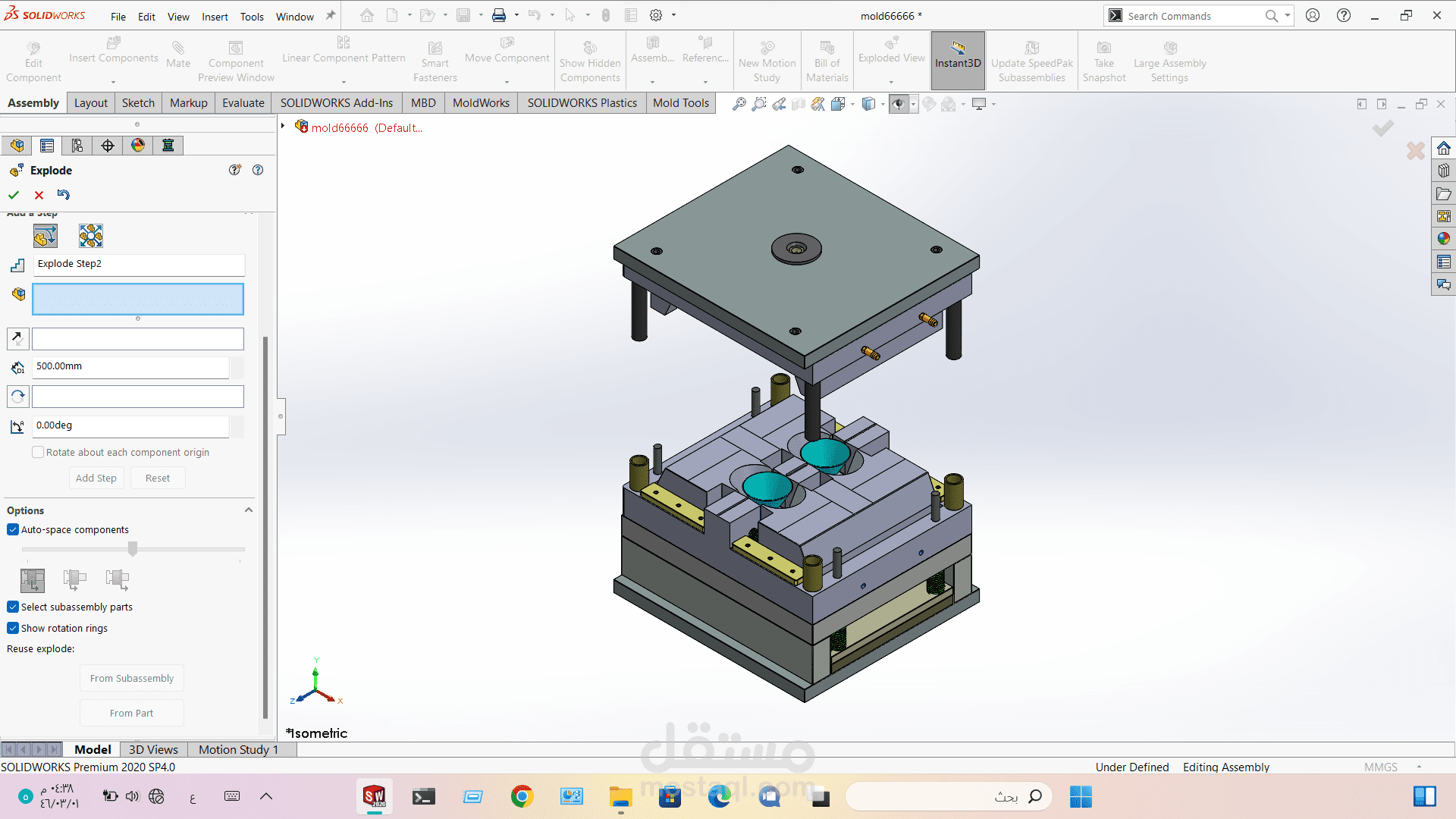This screenshot has height=819, width=1456.
Task: Click the Instant3D toolbar button
Action: pyautogui.click(x=958, y=61)
